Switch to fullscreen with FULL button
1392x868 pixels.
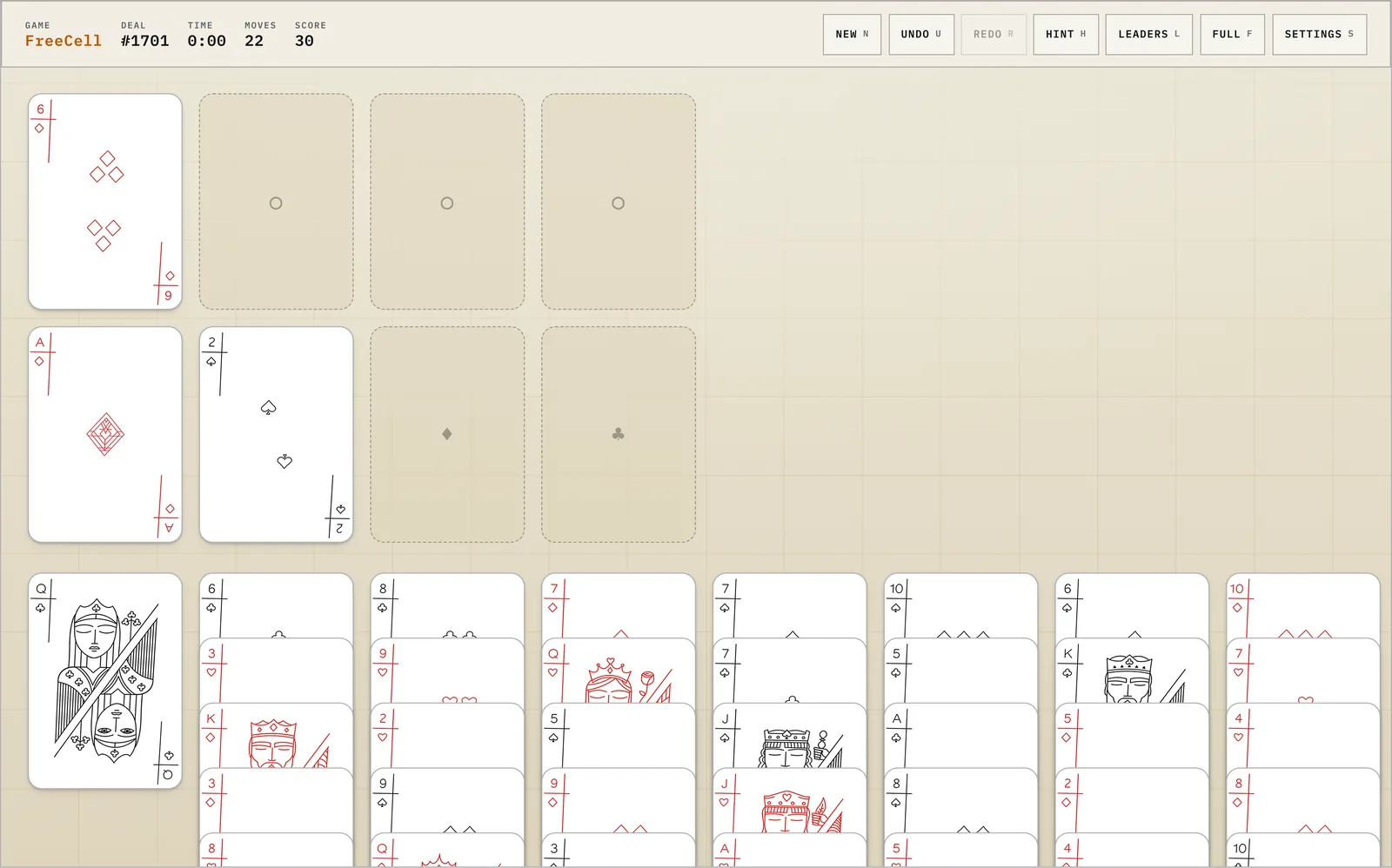[1232, 35]
